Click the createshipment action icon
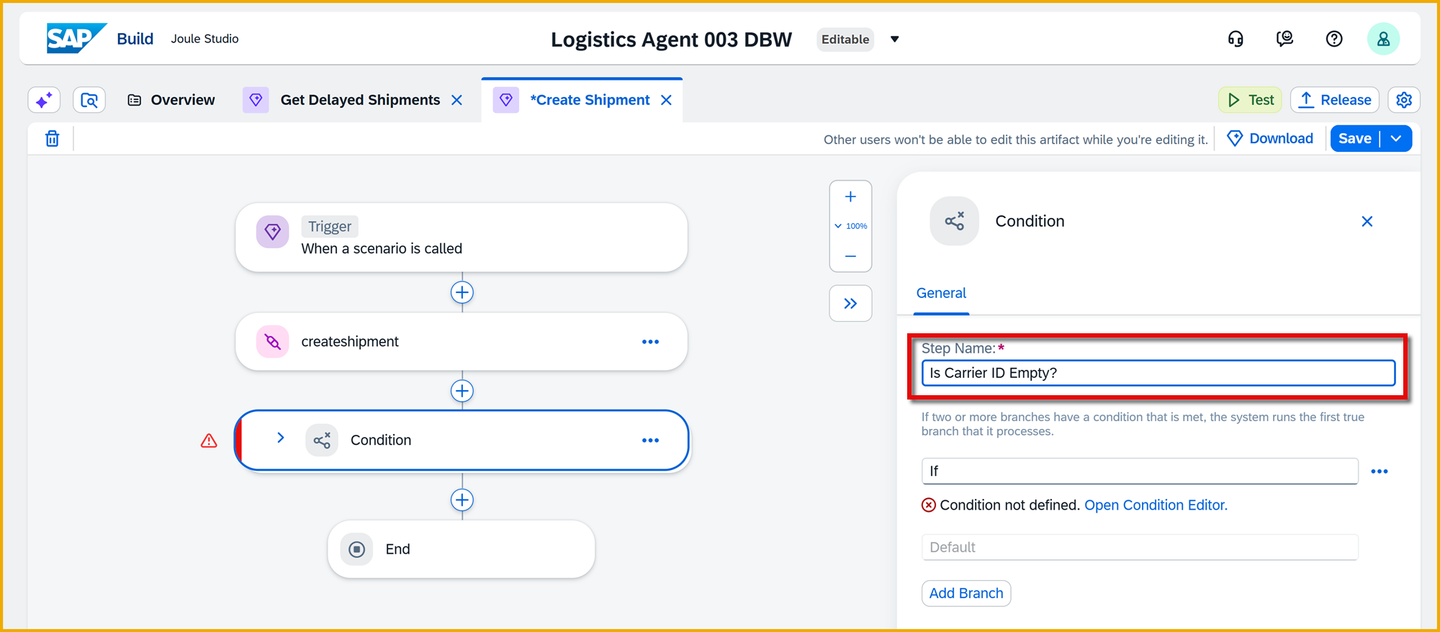Image resolution: width=1440 pixels, height=632 pixels. pos(272,342)
